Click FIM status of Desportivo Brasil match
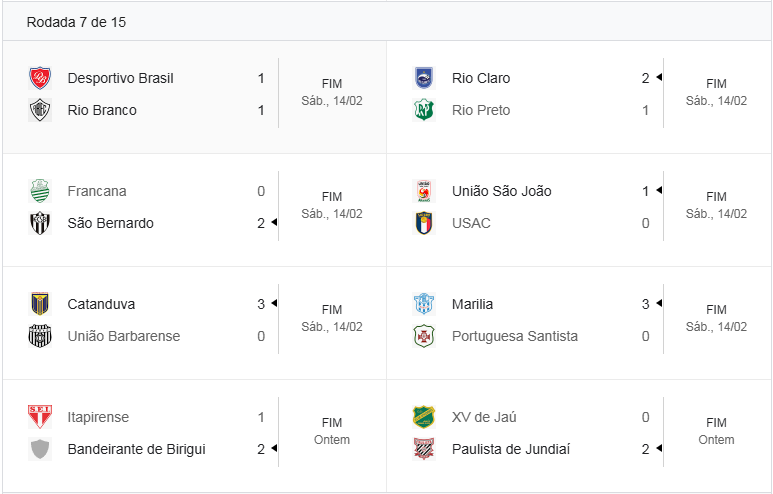This screenshot has width=773, height=494. pyautogui.click(x=332, y=84)
